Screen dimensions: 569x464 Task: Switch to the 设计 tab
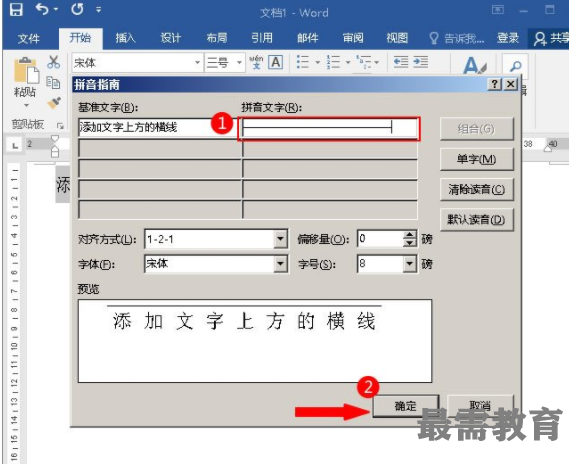click(171, 38)
